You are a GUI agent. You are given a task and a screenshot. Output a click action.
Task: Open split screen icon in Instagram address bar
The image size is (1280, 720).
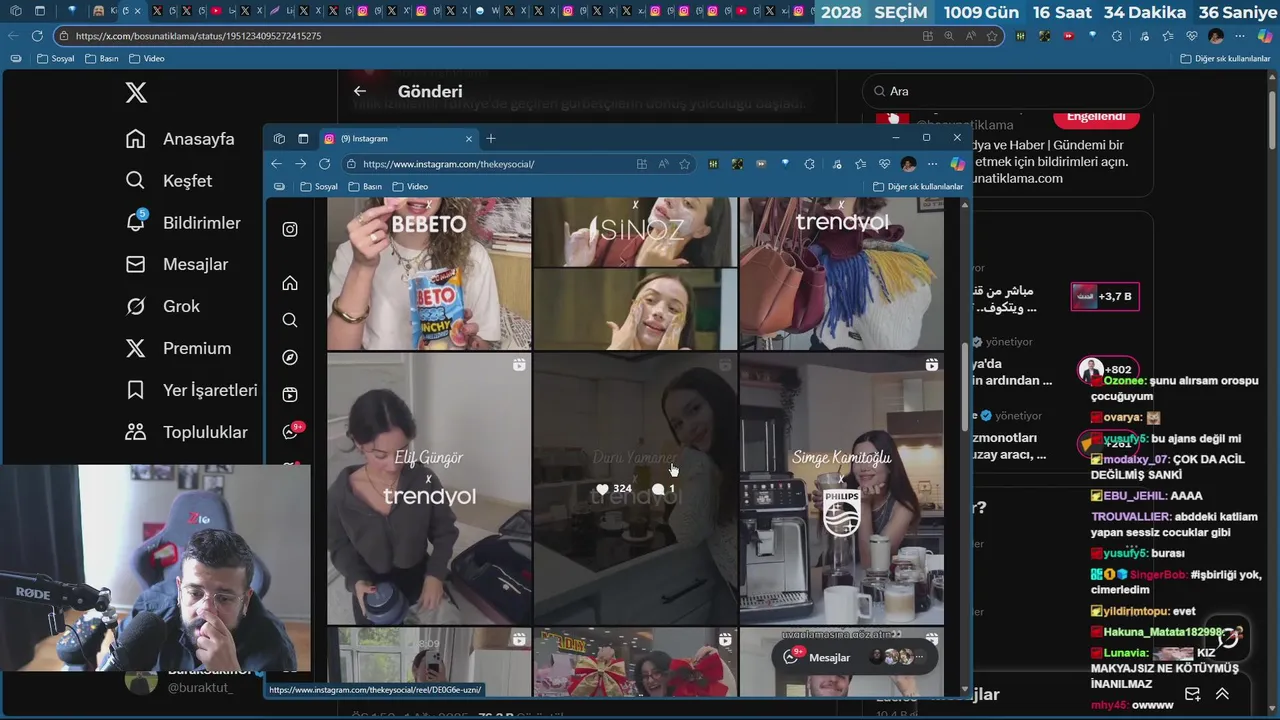point(642,164)
